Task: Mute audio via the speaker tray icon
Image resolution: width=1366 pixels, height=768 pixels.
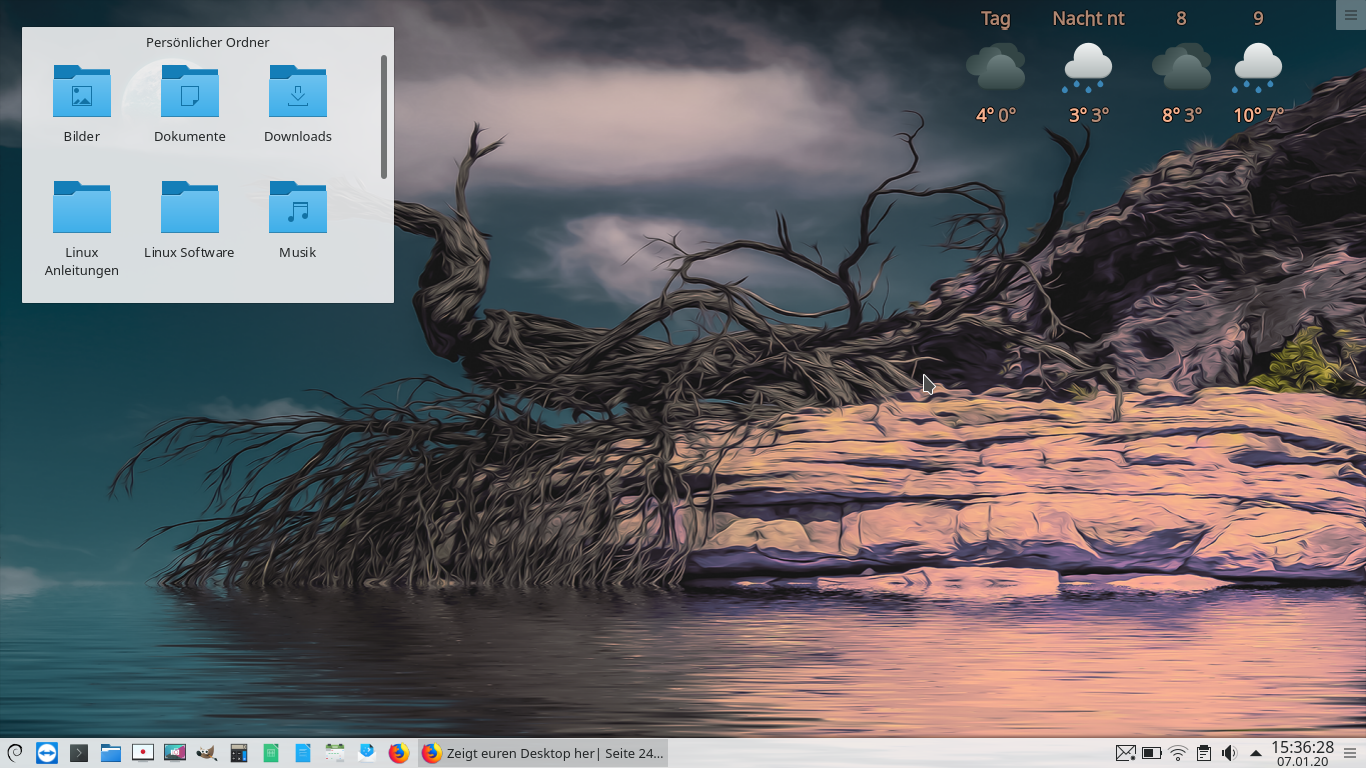Action: (x=1228, y=753)
